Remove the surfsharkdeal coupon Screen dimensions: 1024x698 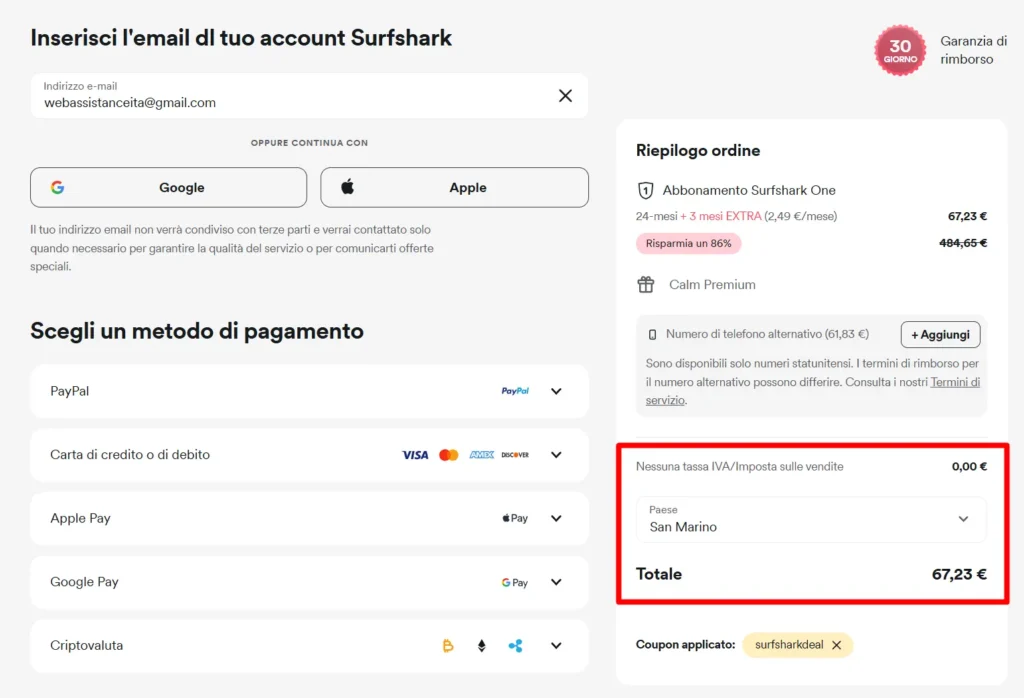point(838,645)
